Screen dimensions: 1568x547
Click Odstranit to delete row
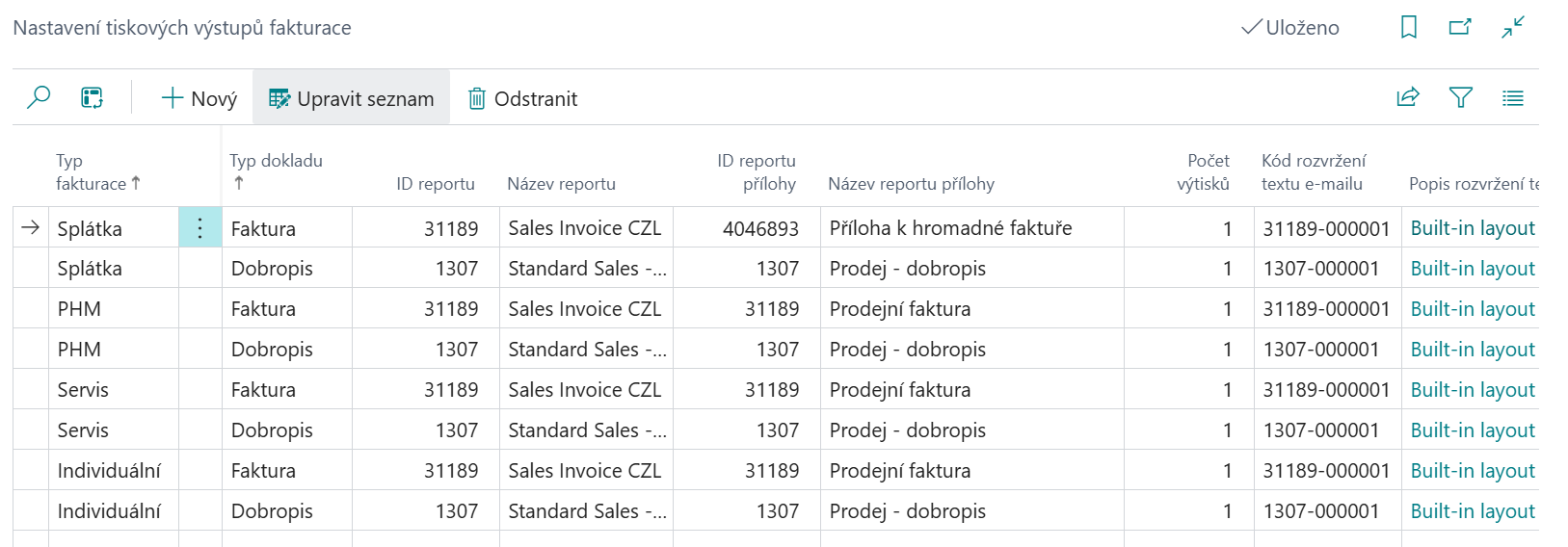point(522,99)
